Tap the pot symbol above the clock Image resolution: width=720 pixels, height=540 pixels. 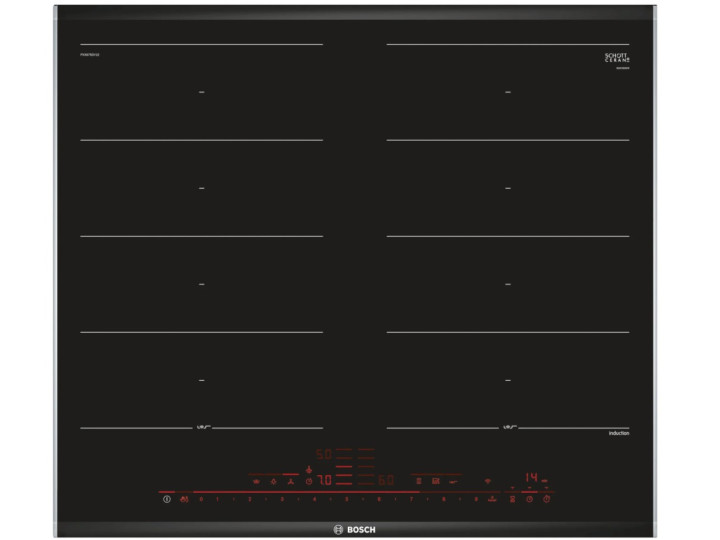point(309,470)
